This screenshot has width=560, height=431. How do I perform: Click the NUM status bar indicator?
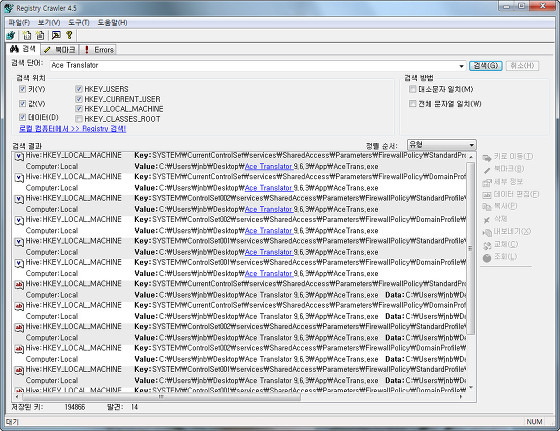coord(534,422)
